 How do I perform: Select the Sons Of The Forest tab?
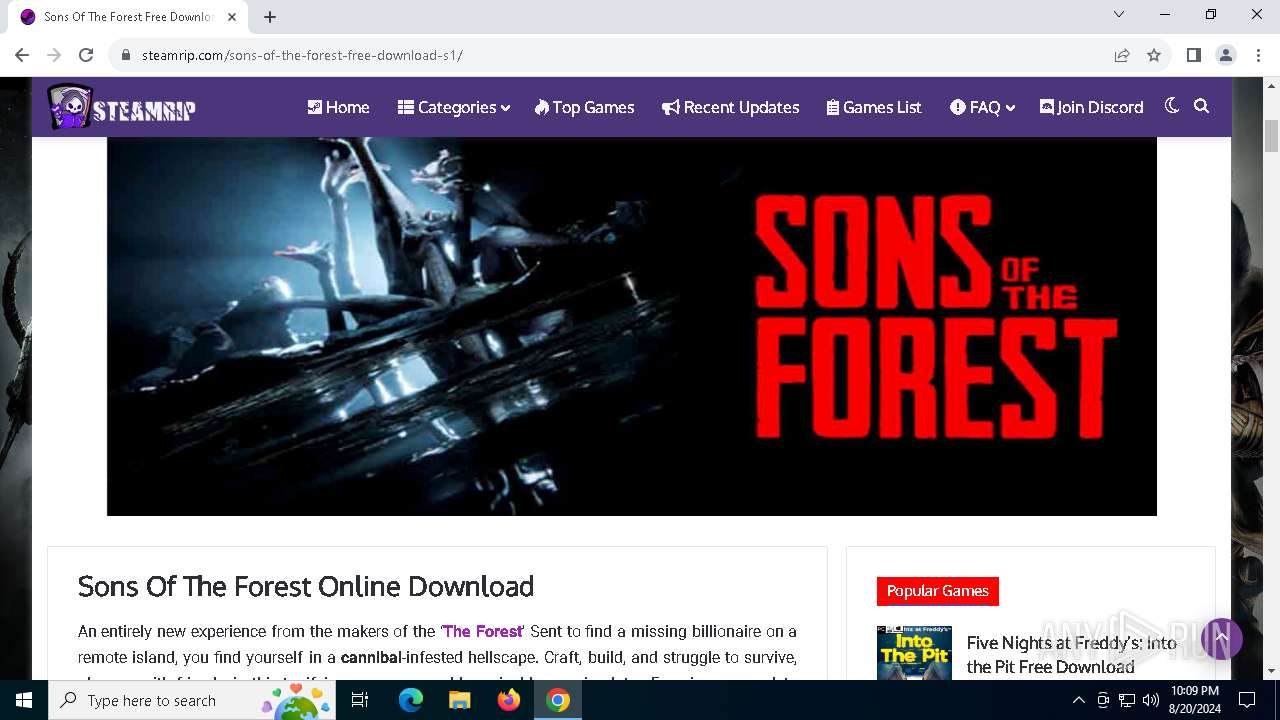pos(127,17)
